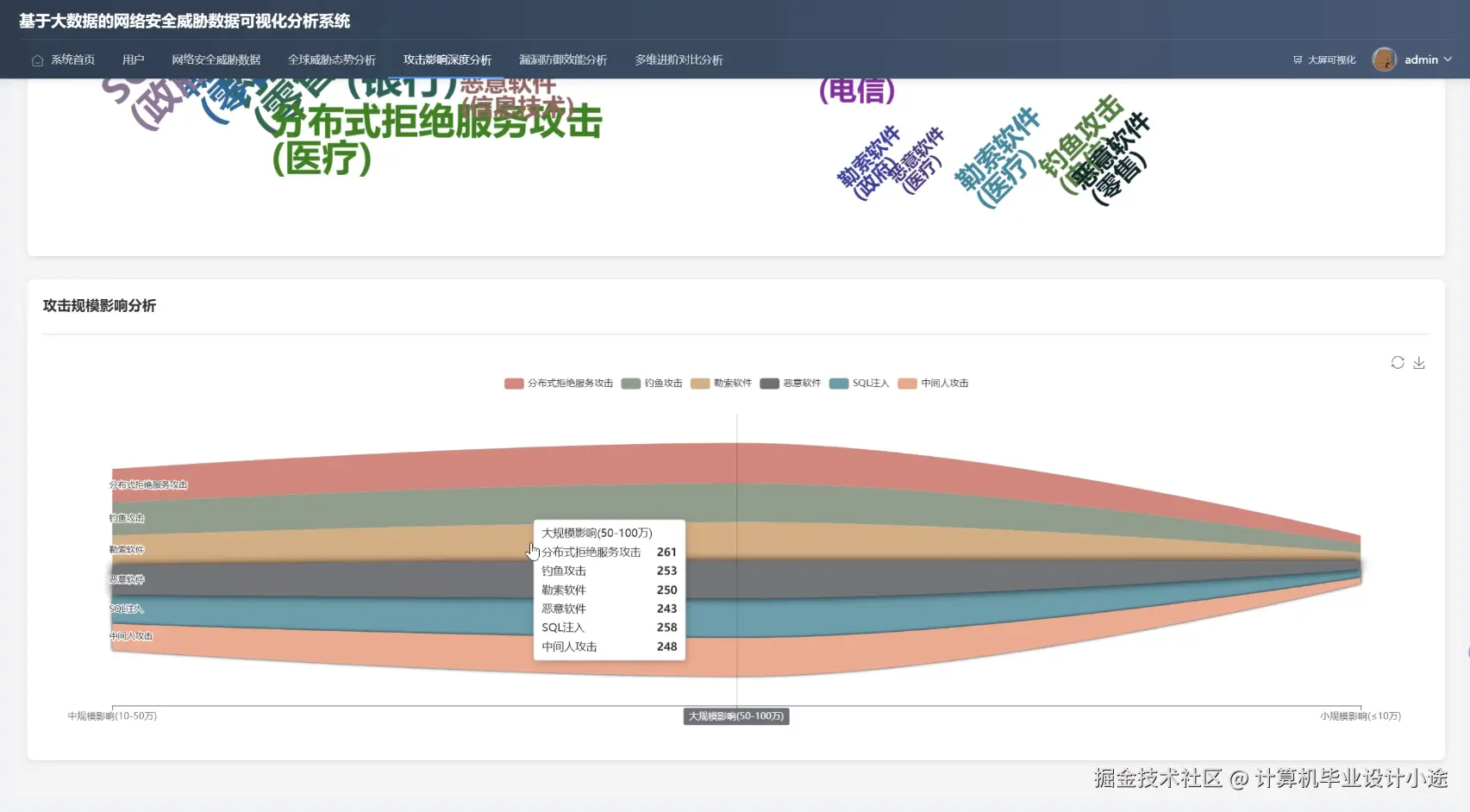Viewport: 1470px width, 812px height.
Task: Click the tooltip value 253 for 钓鱼攻击
Action: [666, 571]
